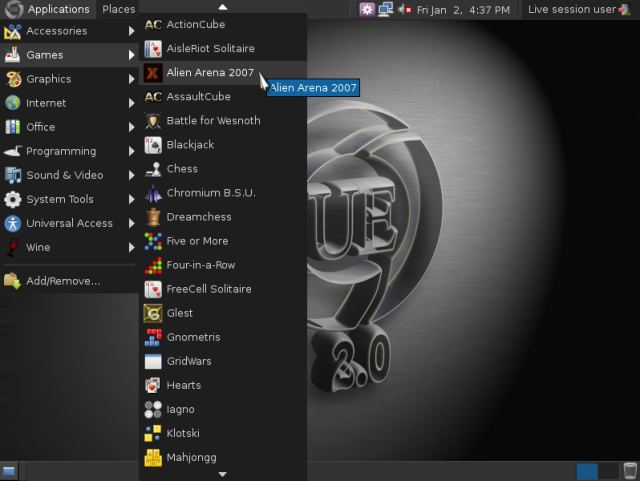Click the AisleRiot Solitaire card icon
This screenshot has height=481, width=640.
153,49
